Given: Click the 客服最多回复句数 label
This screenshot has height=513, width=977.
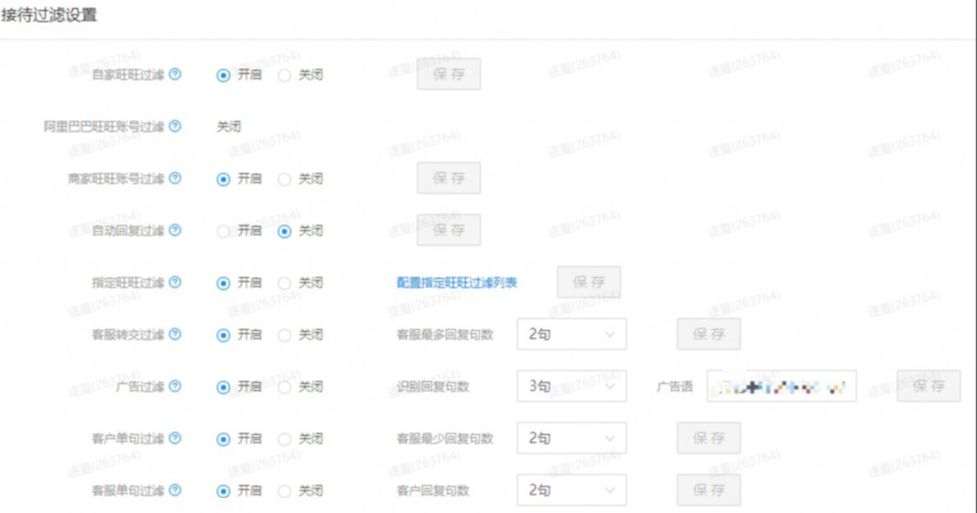Looking at the screenshot, I should tap(445, 335).
